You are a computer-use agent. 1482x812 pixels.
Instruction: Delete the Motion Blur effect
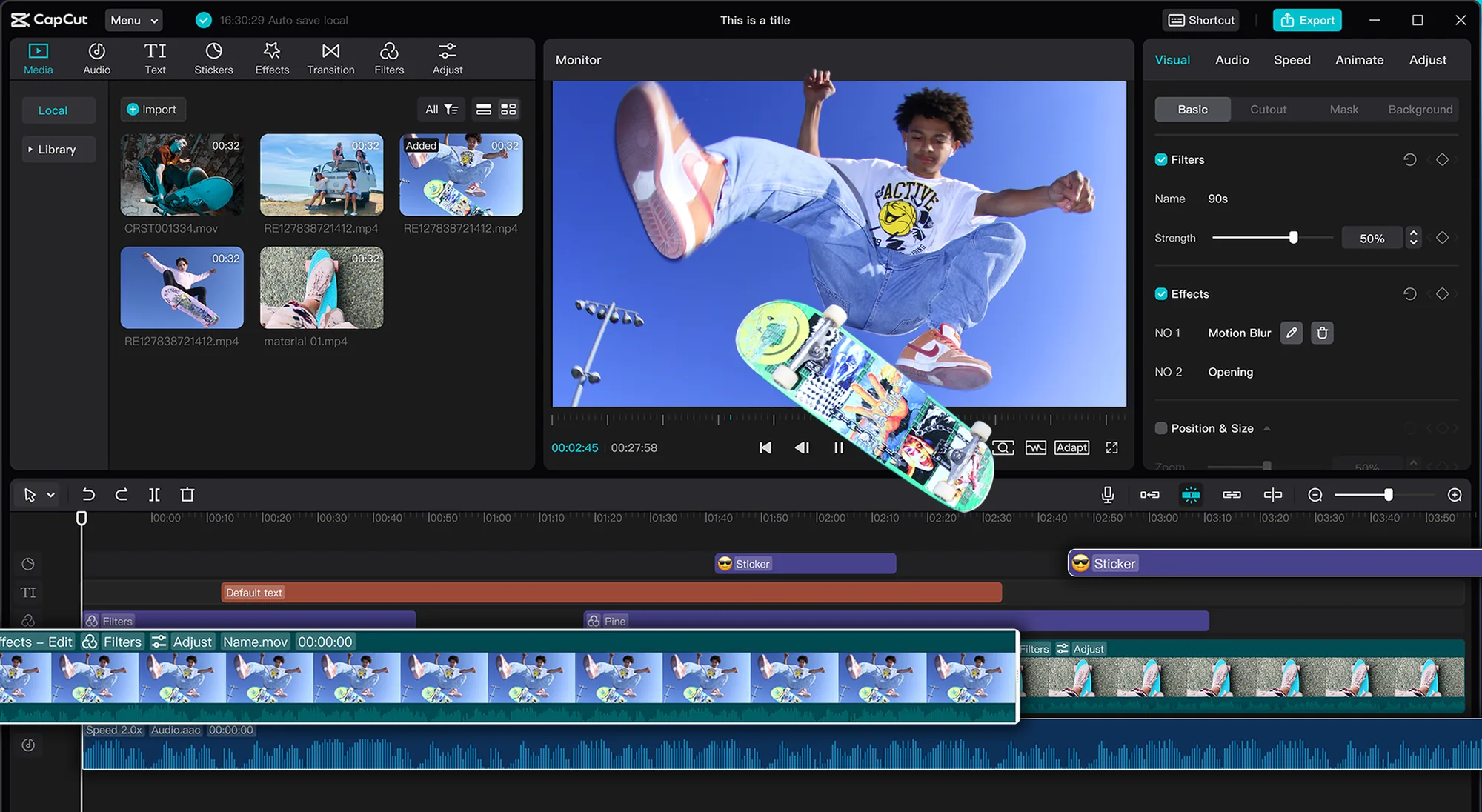pos(1322,333)
